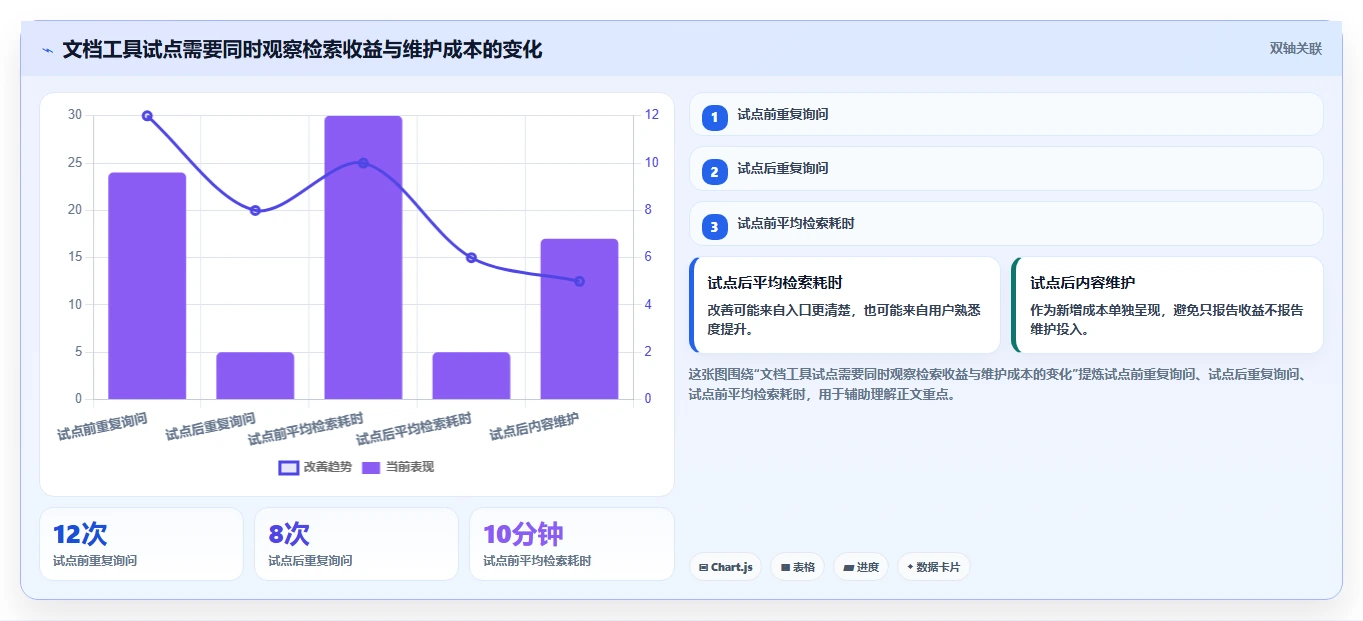Open the 试点后重复询问 list item
1363x621 pixels.
pos(1006,168)
